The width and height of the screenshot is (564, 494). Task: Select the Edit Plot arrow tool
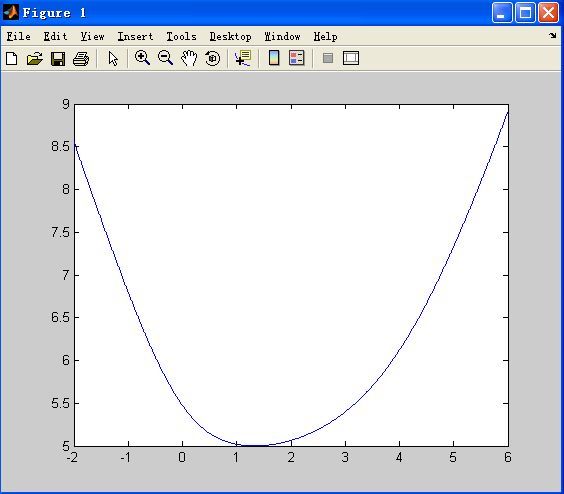coord(113,58)
